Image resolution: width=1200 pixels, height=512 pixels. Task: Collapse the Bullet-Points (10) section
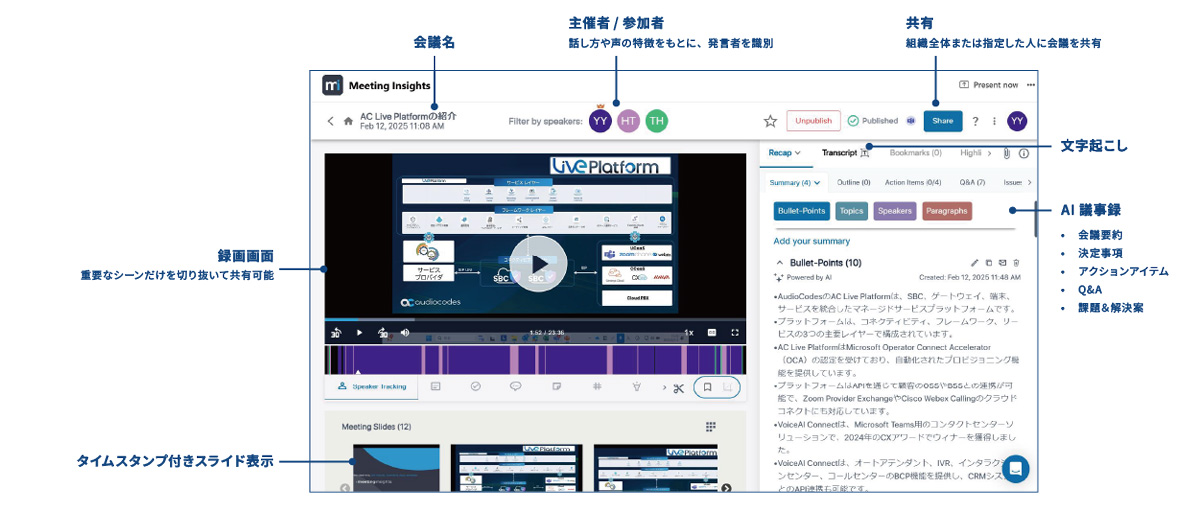point(780,262)
